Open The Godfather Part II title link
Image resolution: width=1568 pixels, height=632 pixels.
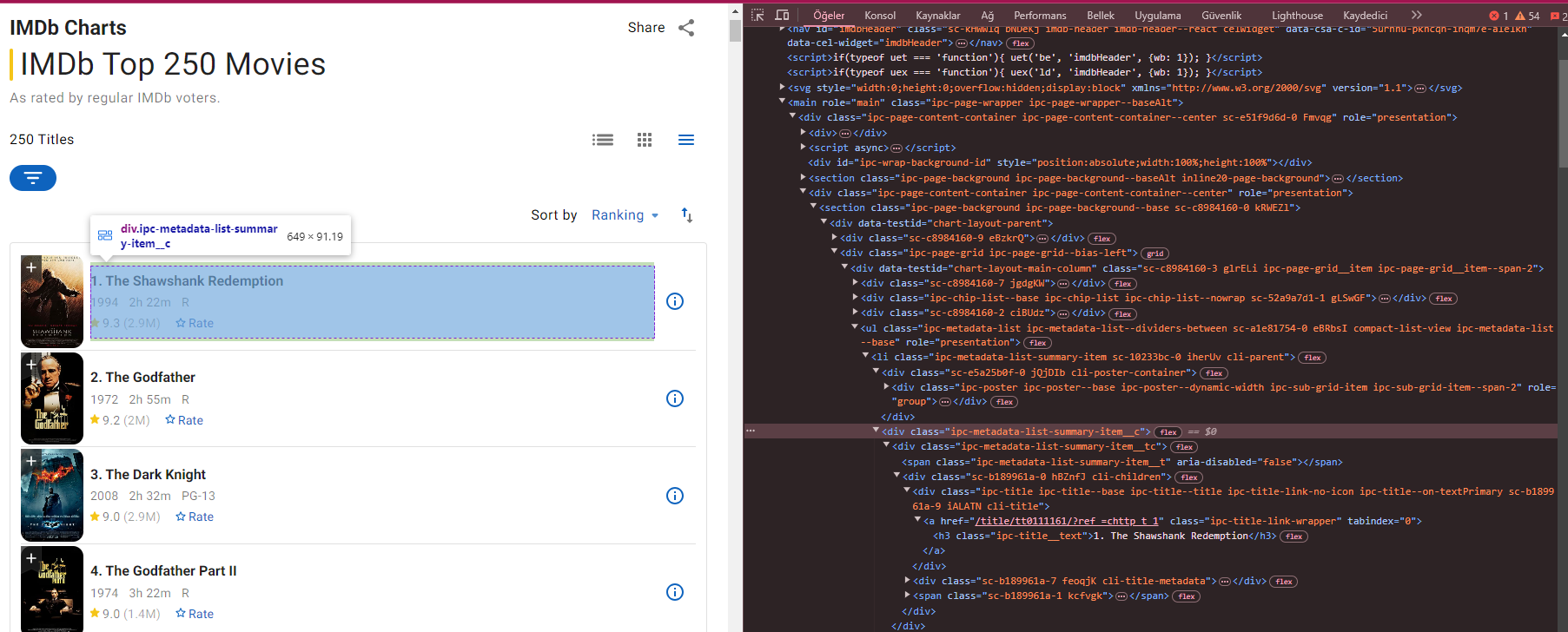tap(163, 570)
